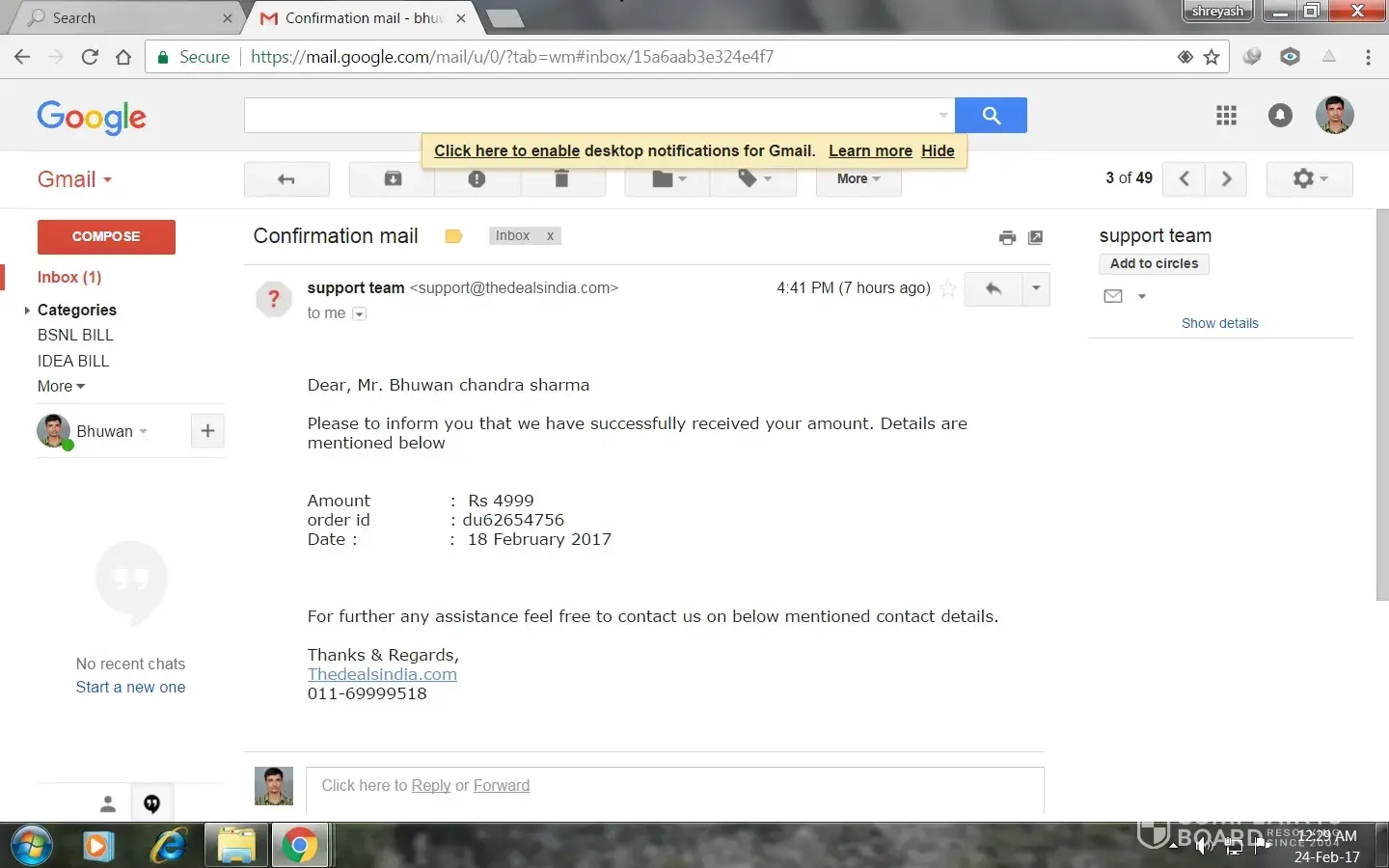Open Chrome menu with three dots
The image size is (1389, 868).
coord(1368,57)
